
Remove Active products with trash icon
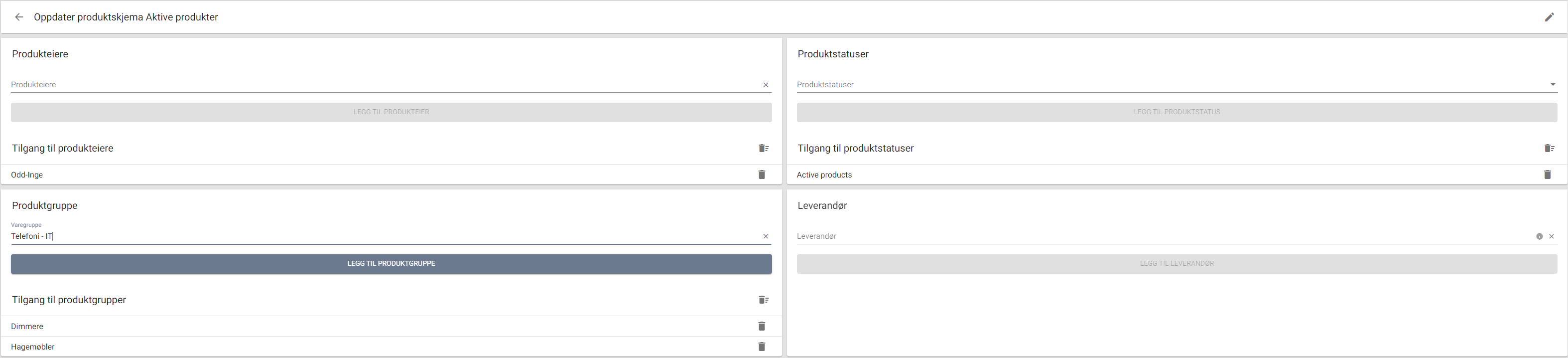[x=1547, y=175]
